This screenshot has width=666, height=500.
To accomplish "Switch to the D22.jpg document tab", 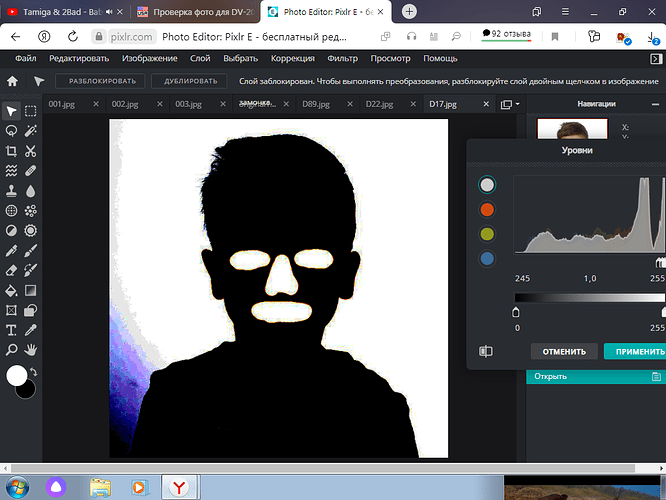I will [x=379, y=104].
